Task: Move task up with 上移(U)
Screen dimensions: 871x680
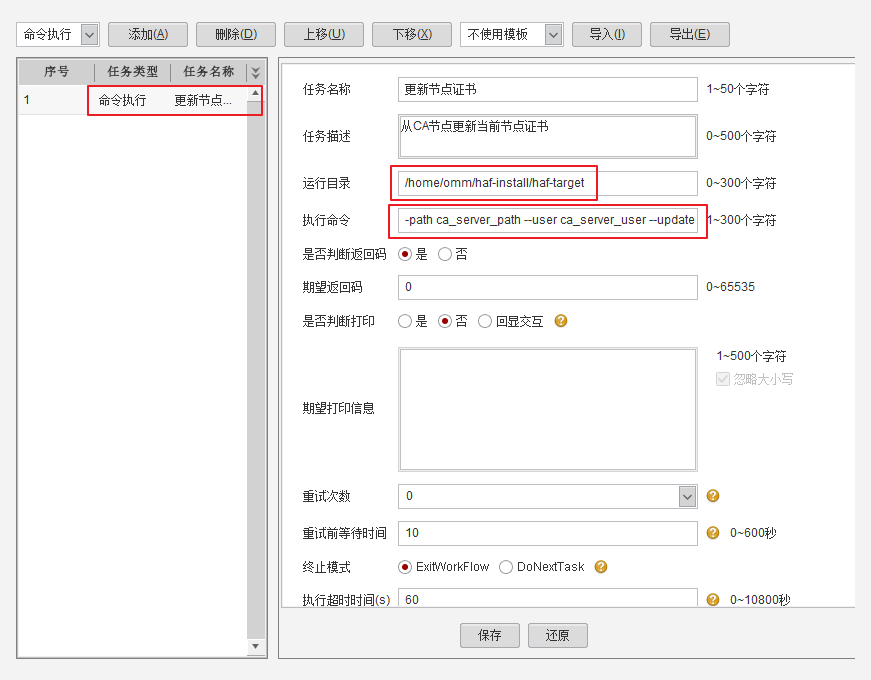Action: [x=324, y=34]
